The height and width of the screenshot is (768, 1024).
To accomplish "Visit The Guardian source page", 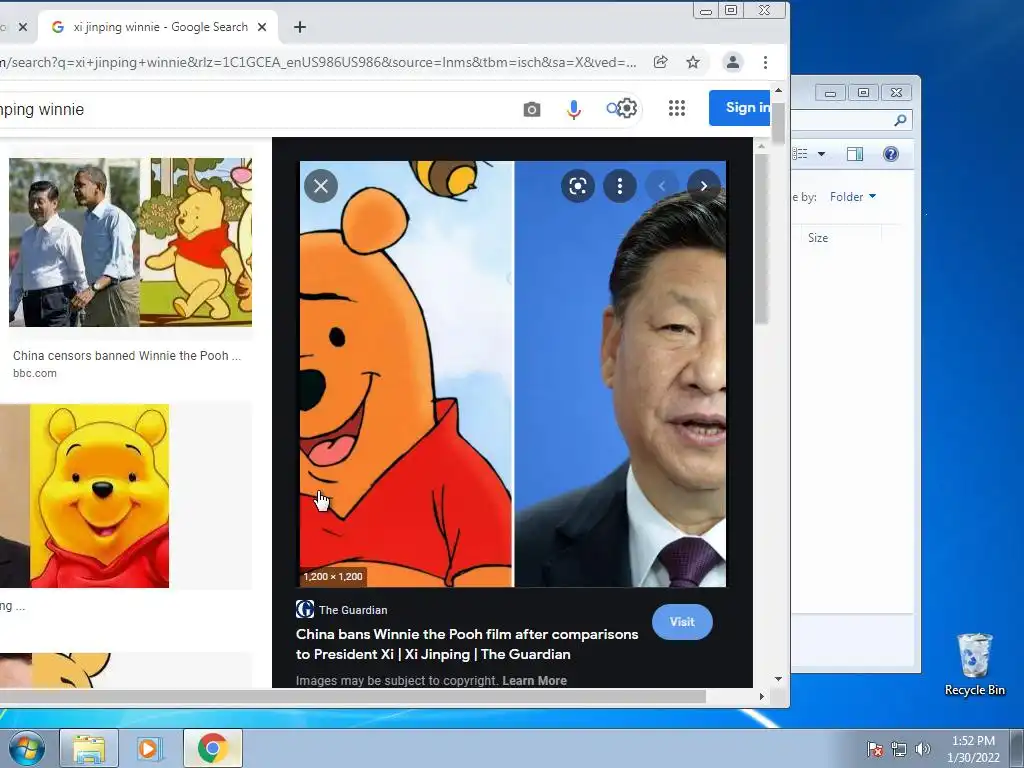I will 682,622.
